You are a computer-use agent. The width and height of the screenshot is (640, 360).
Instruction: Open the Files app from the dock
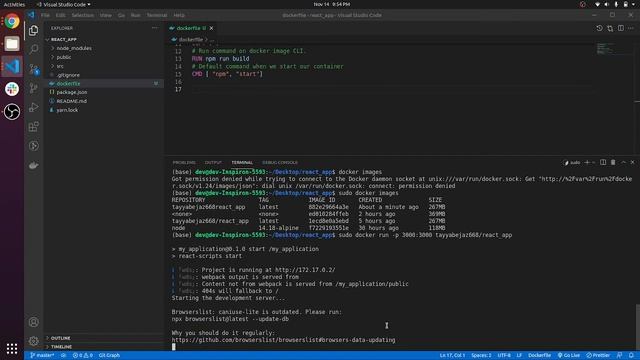tap(12, 44)
